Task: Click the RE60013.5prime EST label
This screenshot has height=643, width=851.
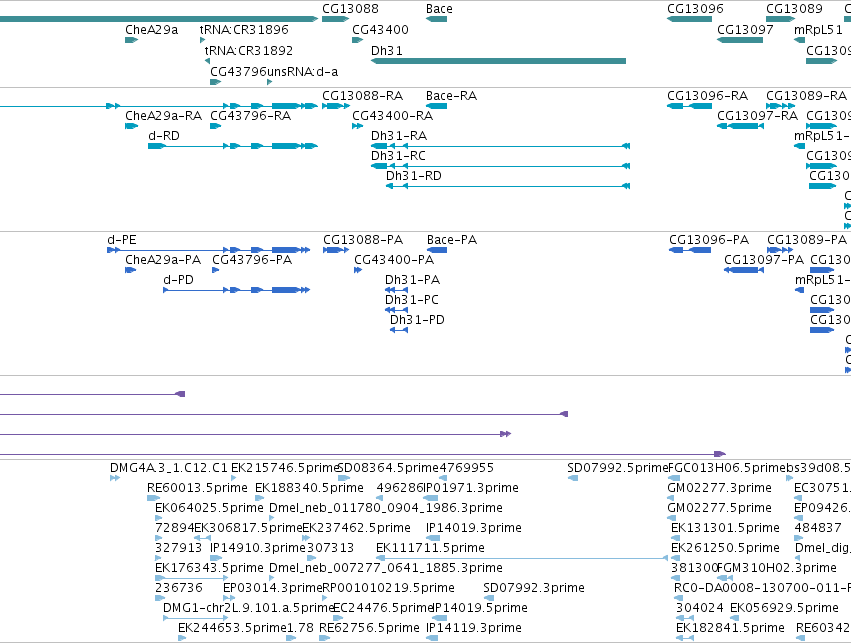Action: pos(197,488)
